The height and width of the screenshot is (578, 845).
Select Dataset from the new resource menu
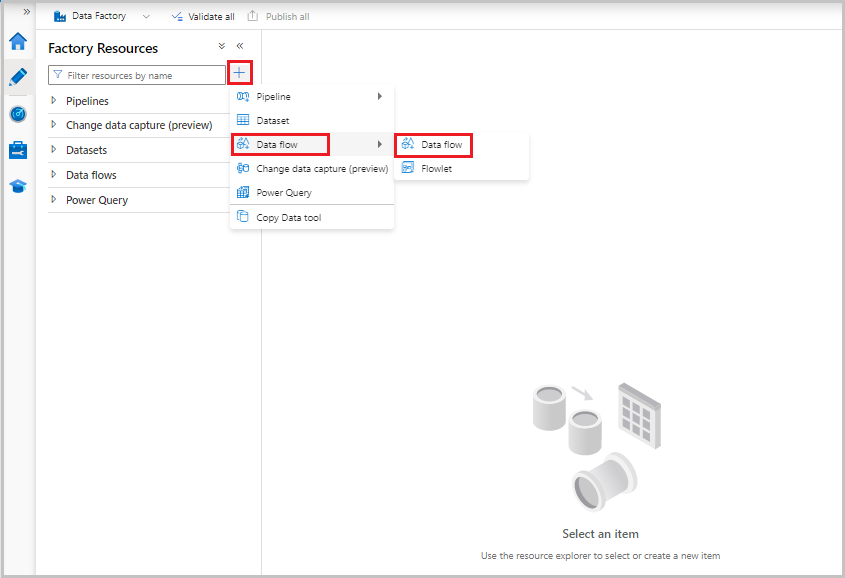(x=271, y=120)
